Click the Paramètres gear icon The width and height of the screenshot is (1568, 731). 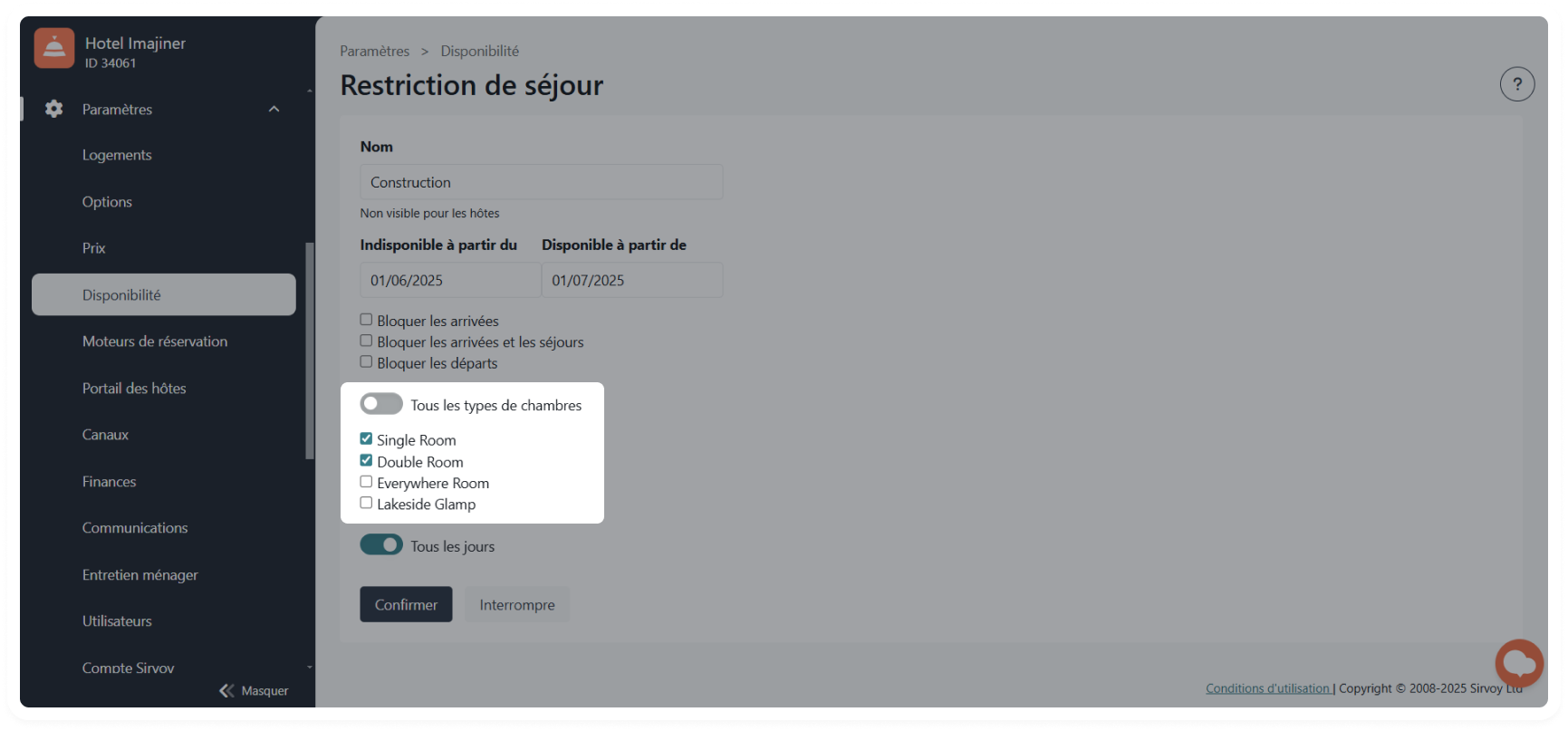pos(54,109)
